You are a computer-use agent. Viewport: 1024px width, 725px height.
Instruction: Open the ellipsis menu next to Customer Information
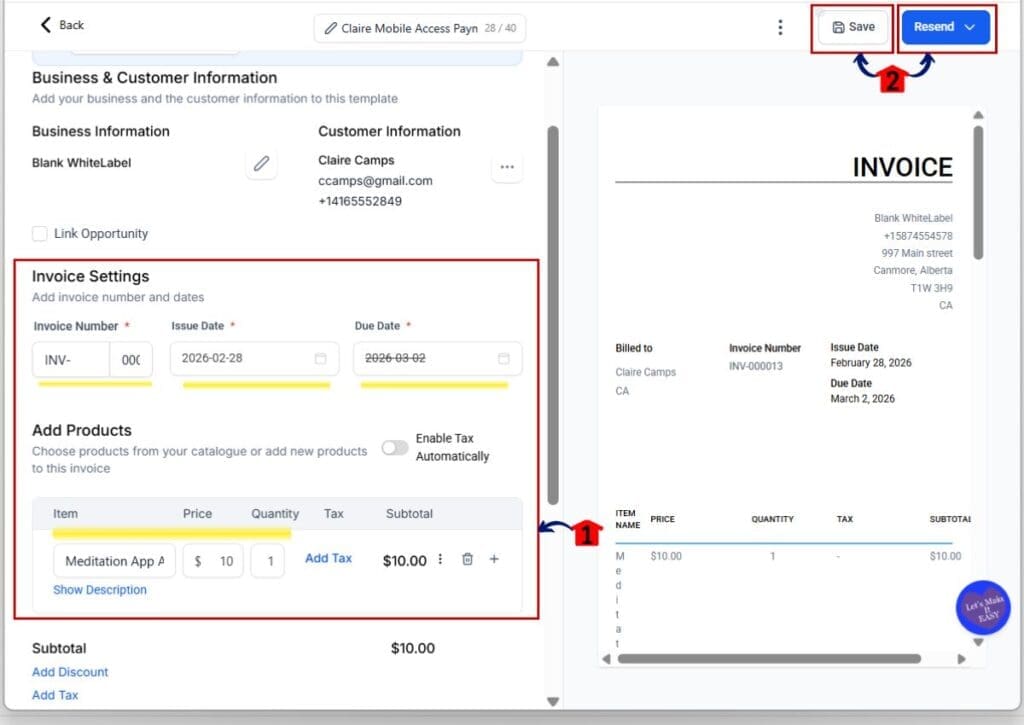[507, 168]
